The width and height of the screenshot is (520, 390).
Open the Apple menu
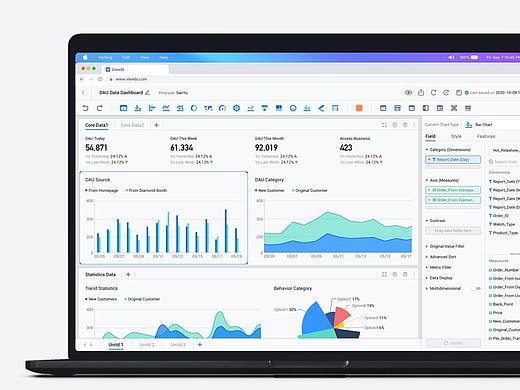tap(85, 57)
